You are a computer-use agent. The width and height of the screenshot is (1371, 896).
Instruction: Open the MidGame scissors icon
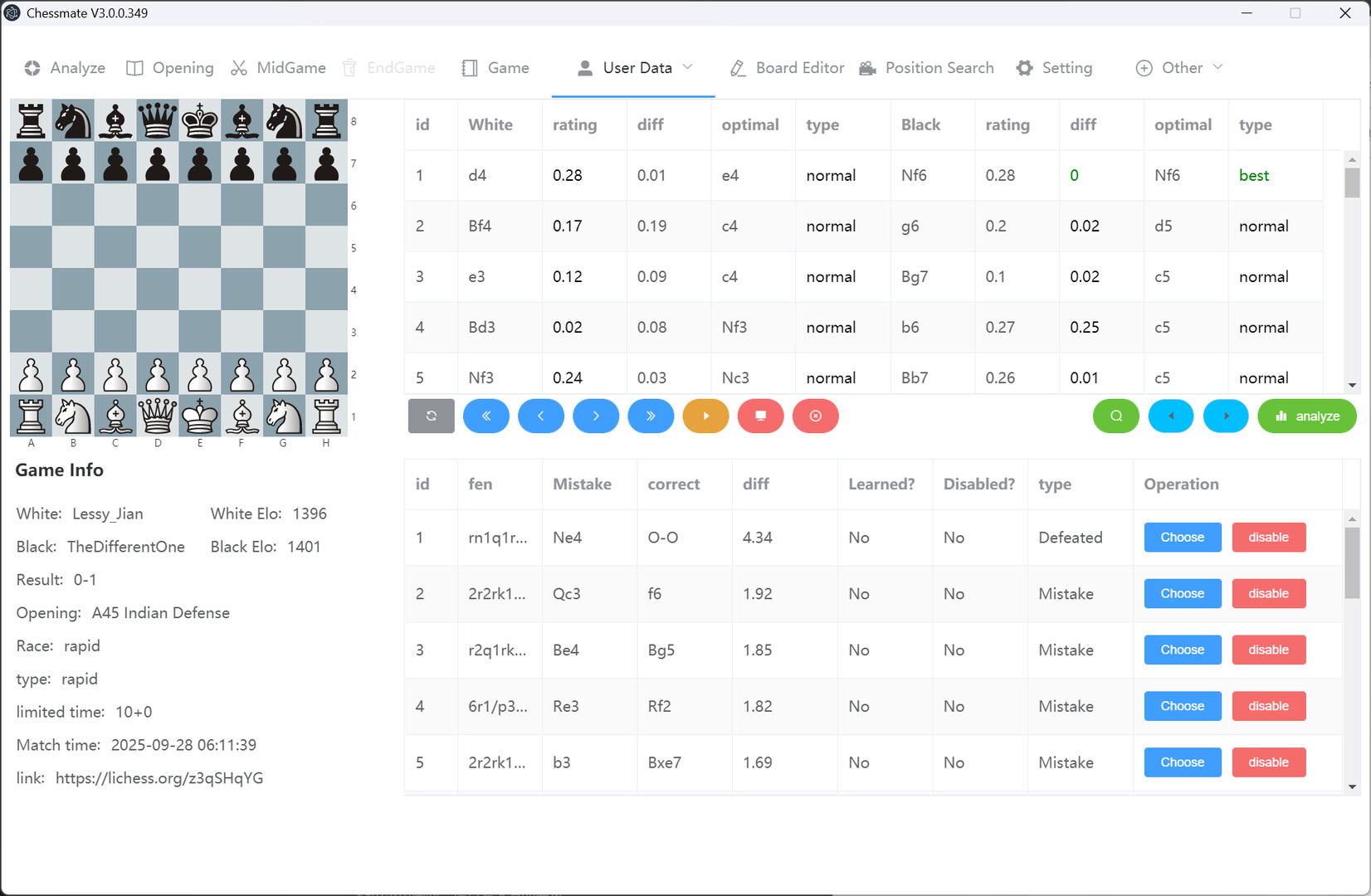239,68
